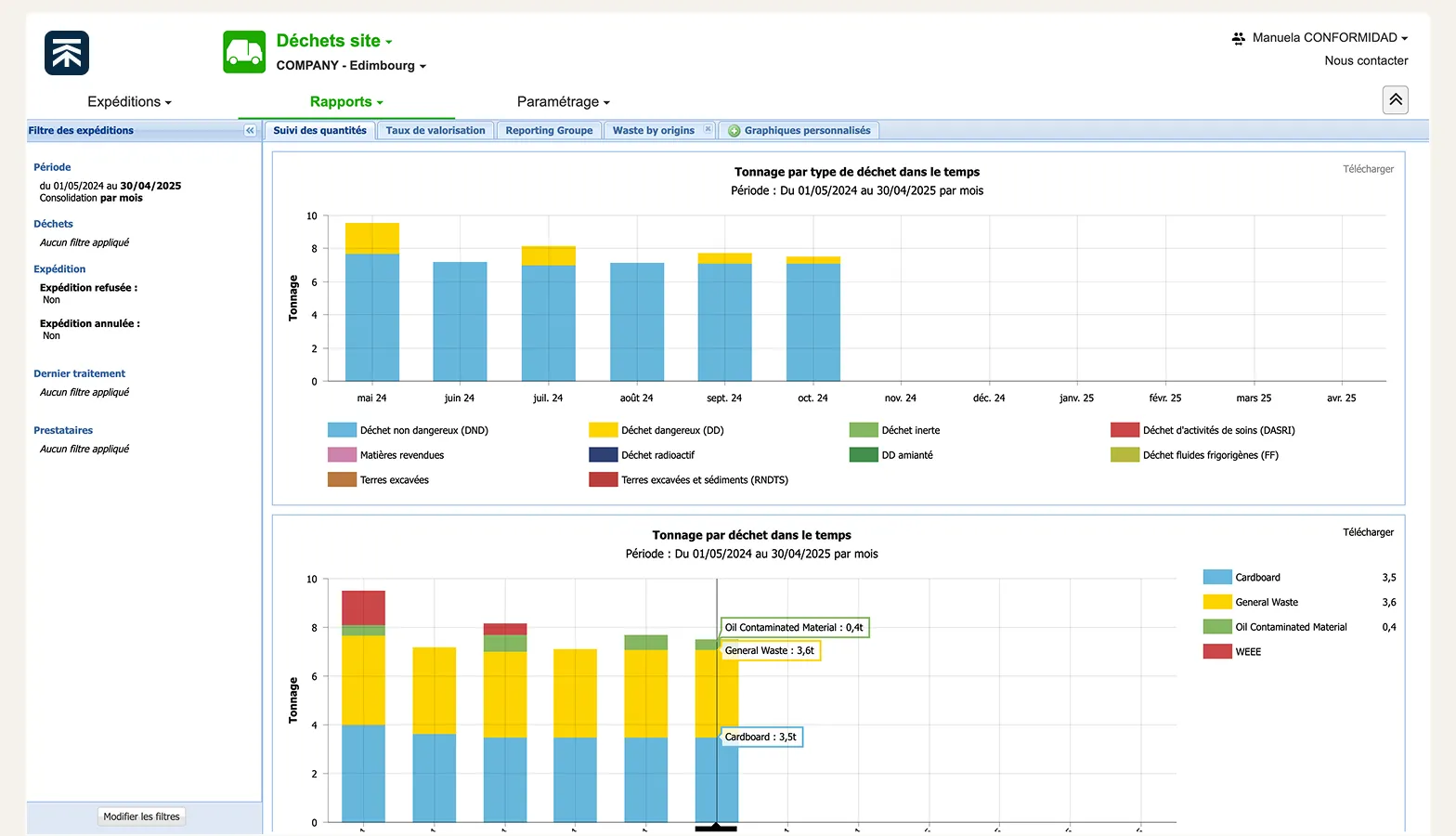
Task: Click the red WEEE legend color swatch
Action: click(1217, 652)
